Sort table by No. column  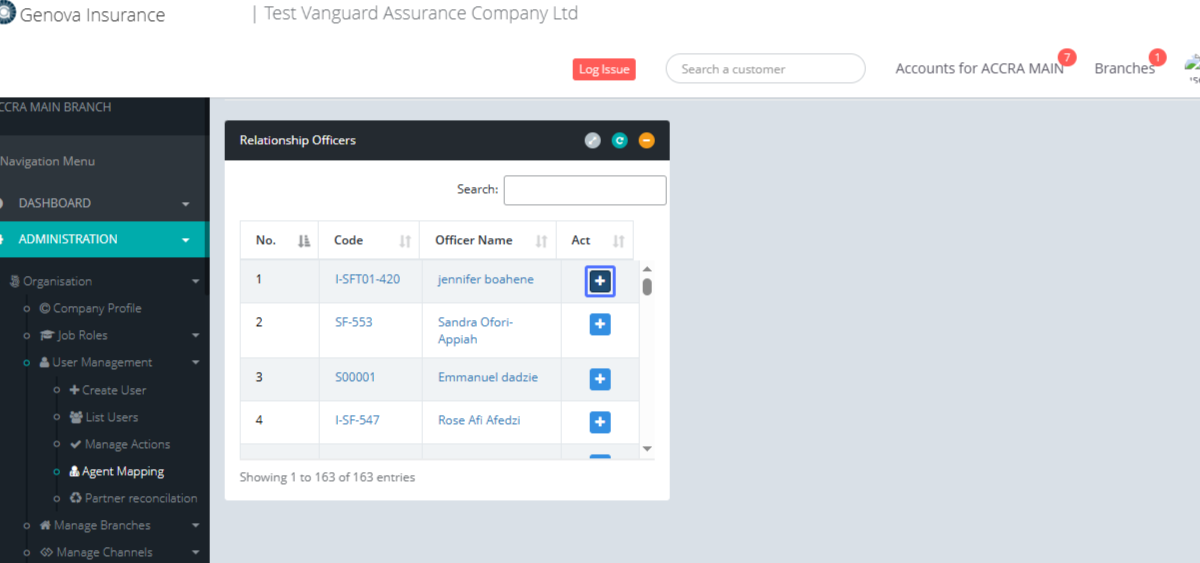click(x=279, y=241)
